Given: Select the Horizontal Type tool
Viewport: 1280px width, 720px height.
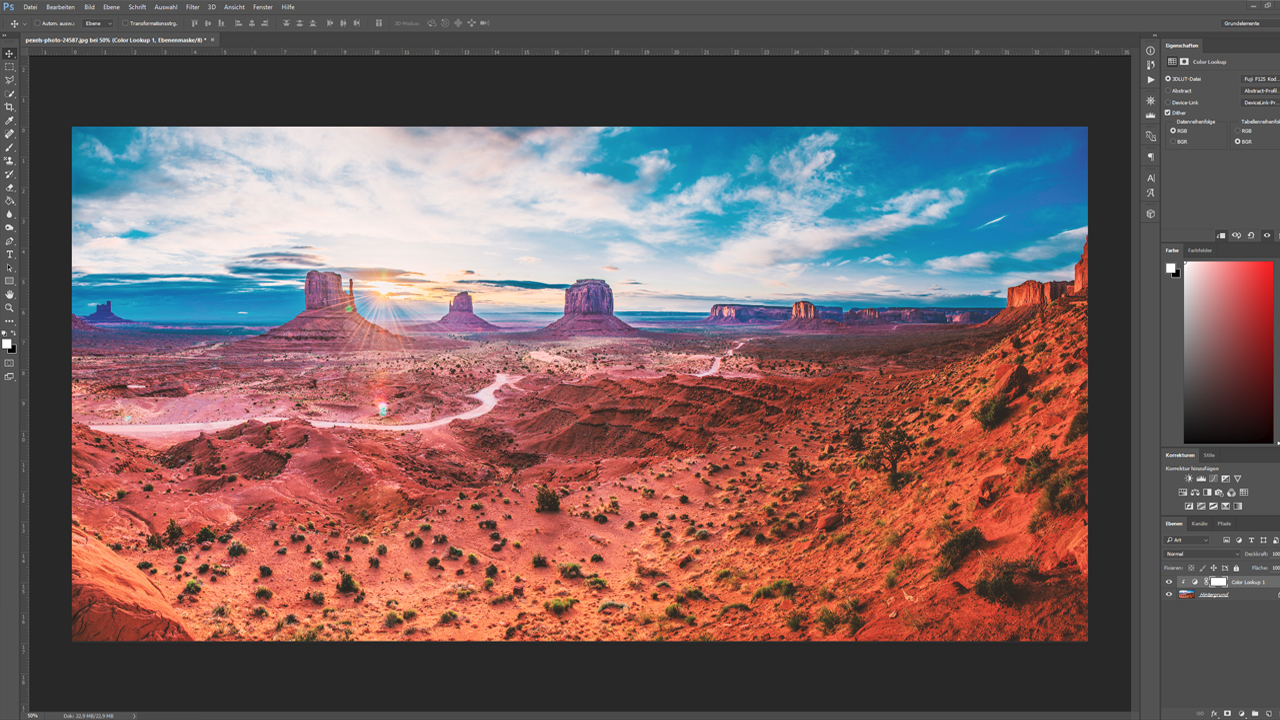Looking at the screenshot, I should point(10,253).
